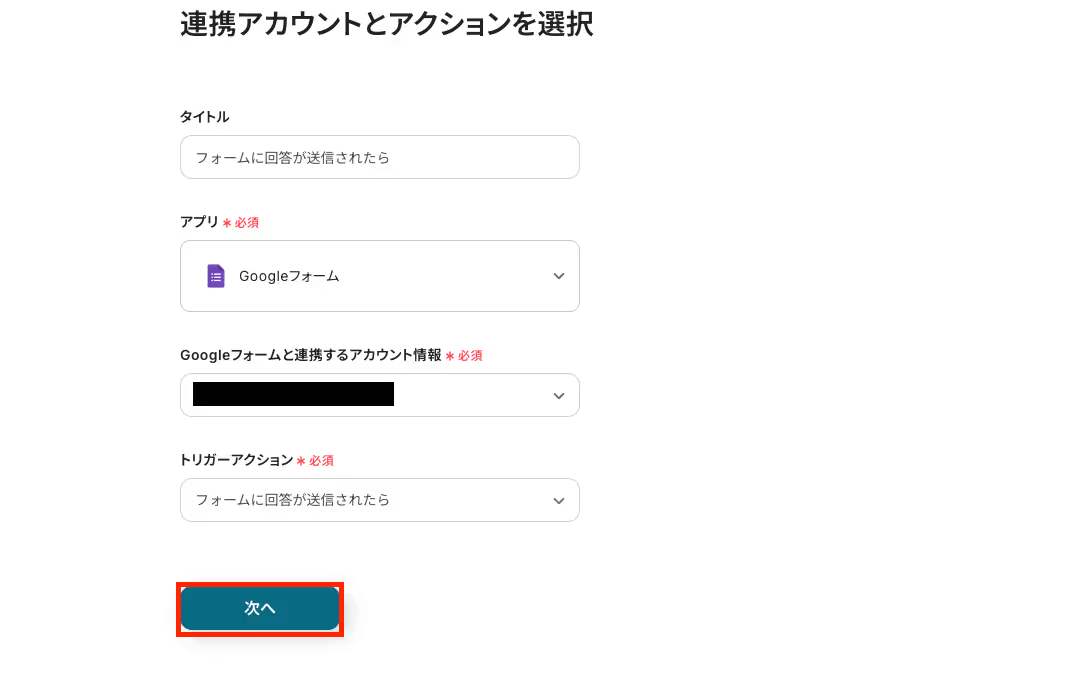1080x678 pixels.
Task: Click the 必須 marker beside トリガーアクション
Action: 321,460
